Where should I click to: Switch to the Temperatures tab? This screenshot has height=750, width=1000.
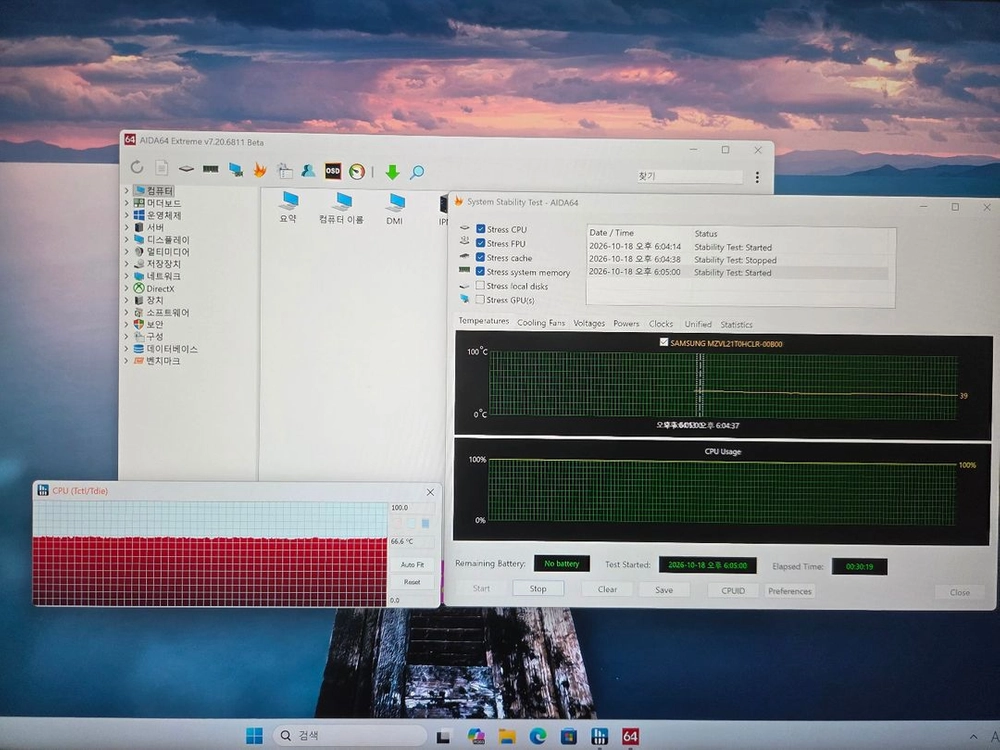(x=483, y=321)
